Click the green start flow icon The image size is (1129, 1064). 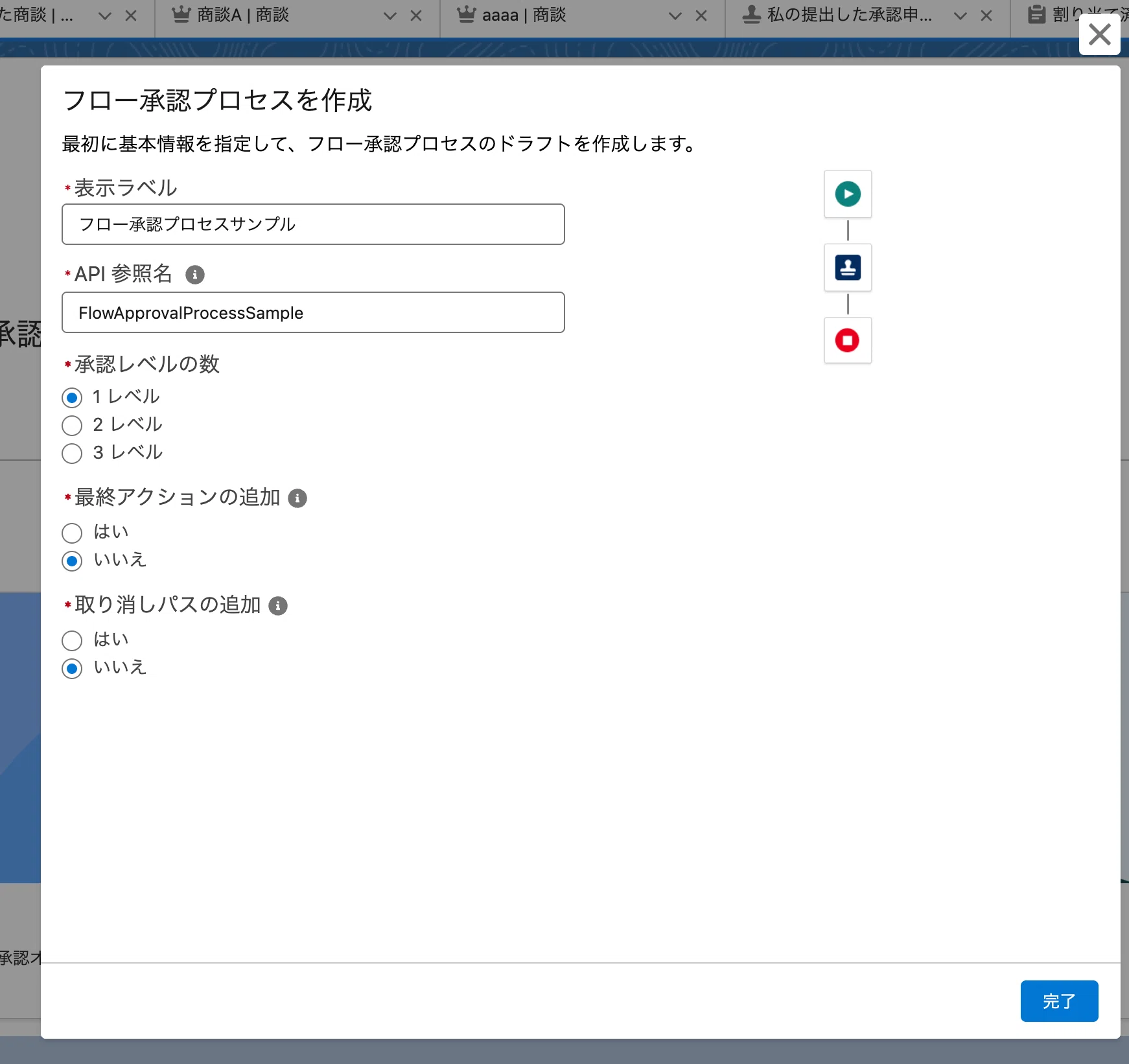coord(848,194)
